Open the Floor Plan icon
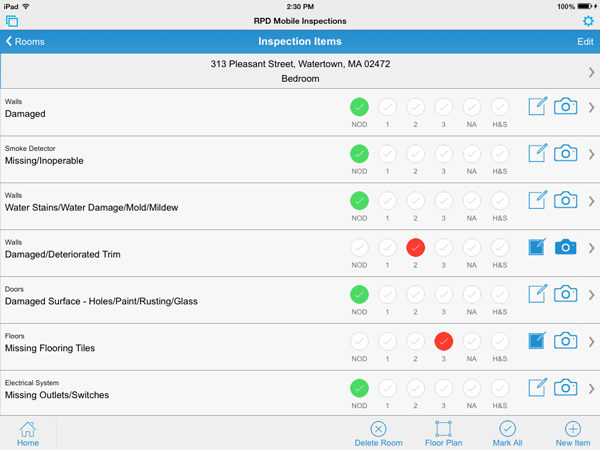This screenshot has height=450, width=600. click(443, 429)
